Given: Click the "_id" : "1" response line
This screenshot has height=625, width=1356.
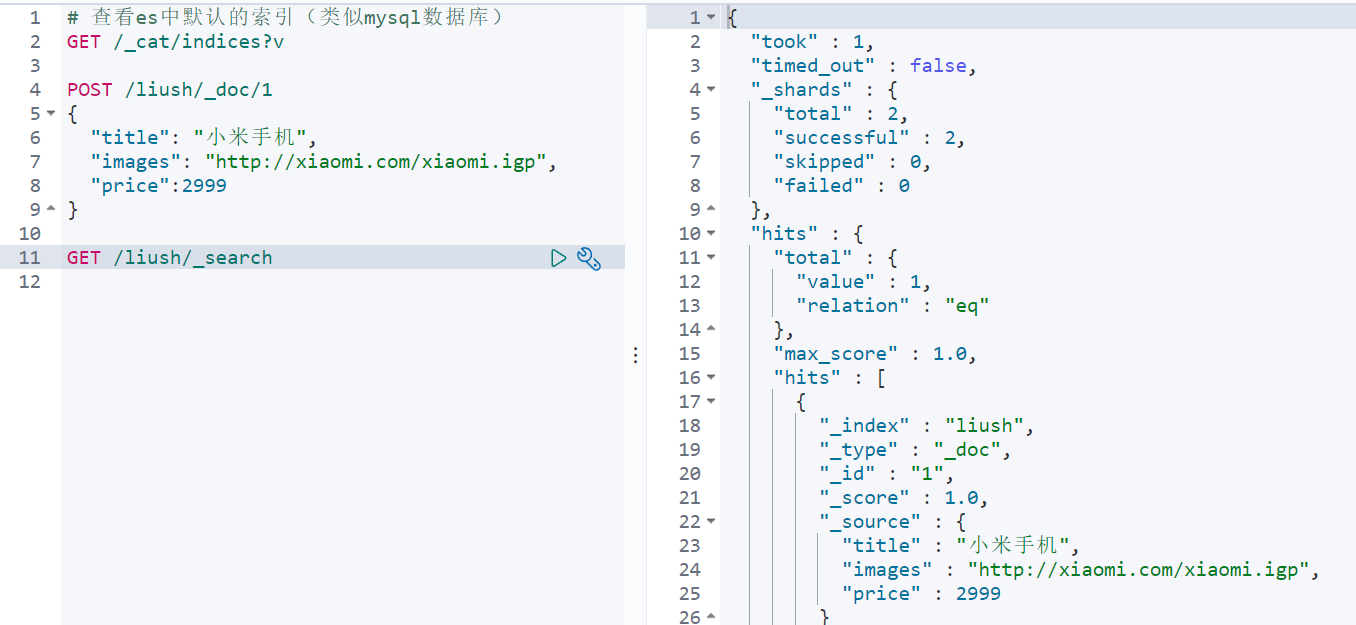Looking at the screenshot, I should click(x=886, y=474).
